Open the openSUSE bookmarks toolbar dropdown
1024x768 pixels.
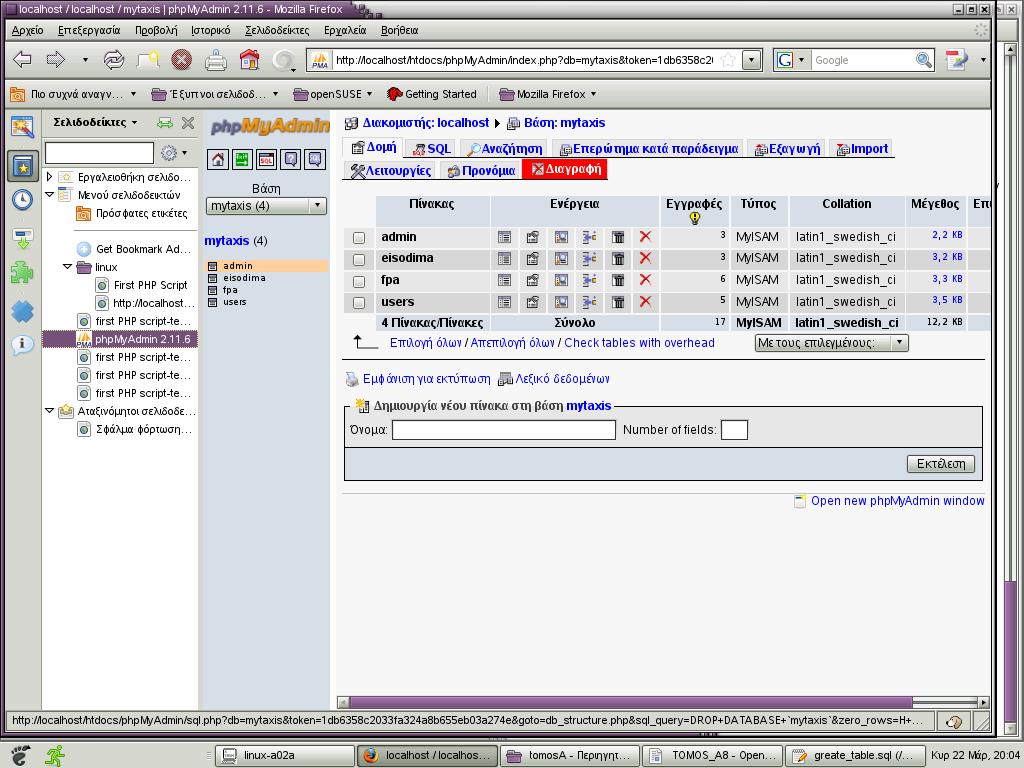click(333, 94)
